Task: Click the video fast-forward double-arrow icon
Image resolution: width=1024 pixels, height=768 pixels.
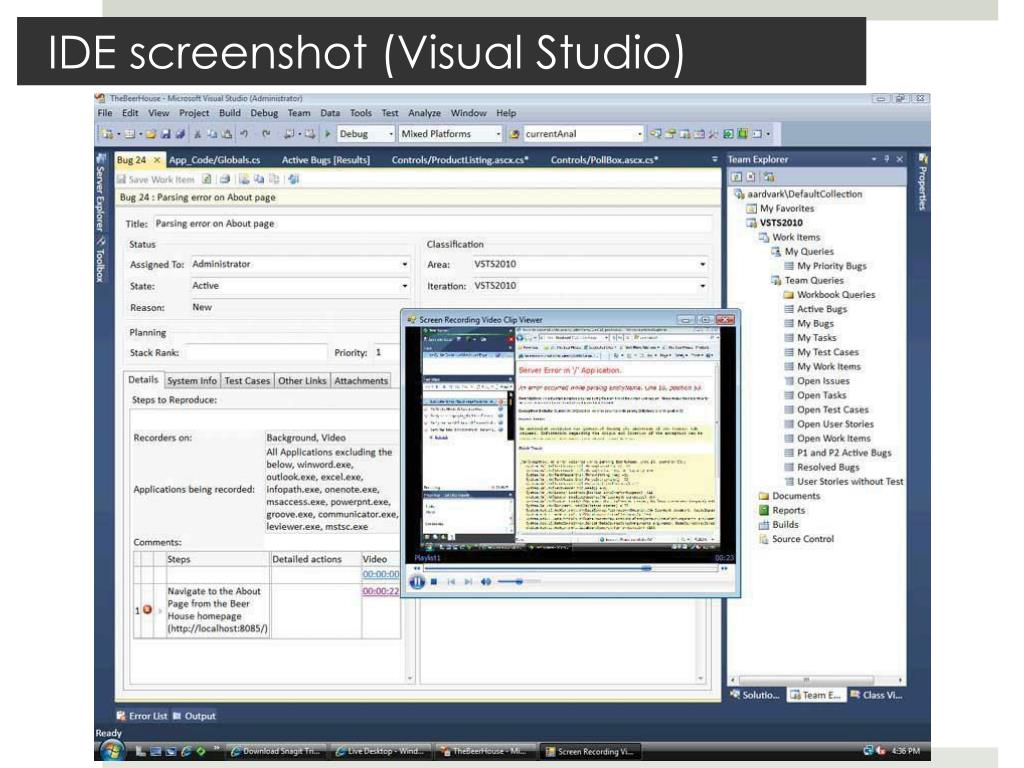Action: (724, 569)
